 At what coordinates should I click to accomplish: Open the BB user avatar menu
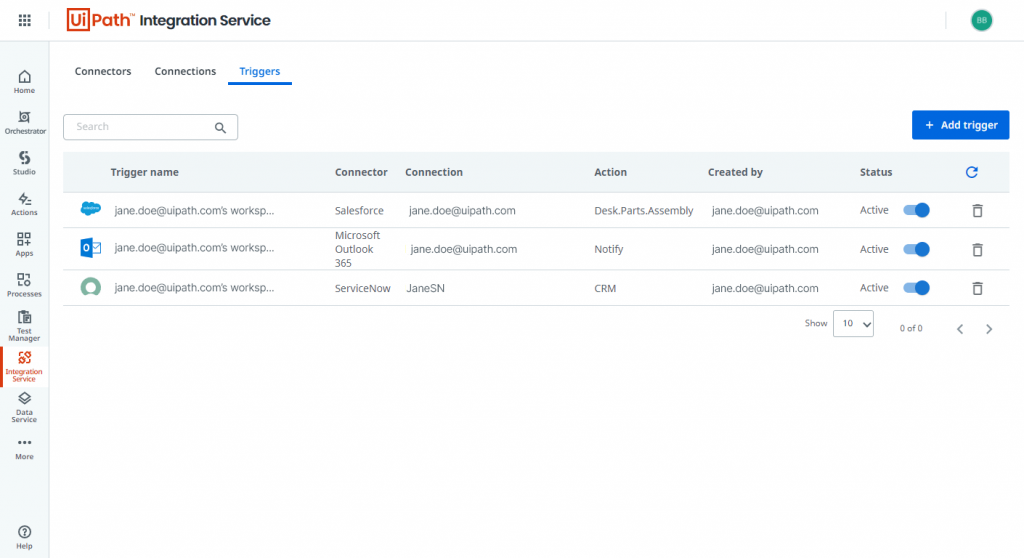[981, 20]
